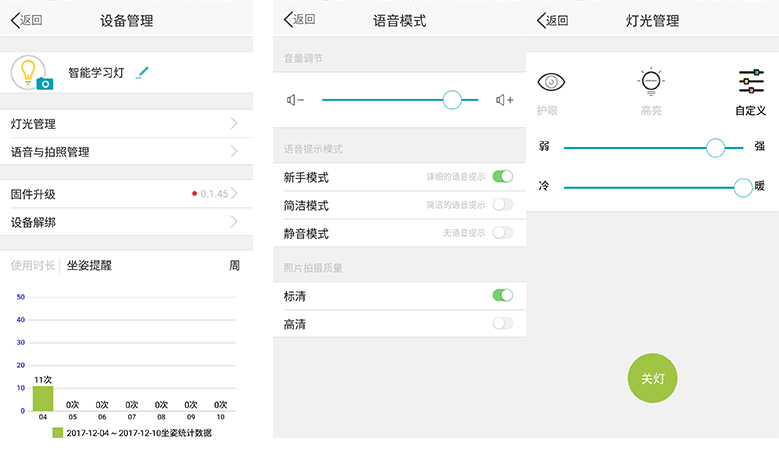779x450 pixels.
Task: Open the 灯光管理 row chevron
Action: [x=234, y=124]
